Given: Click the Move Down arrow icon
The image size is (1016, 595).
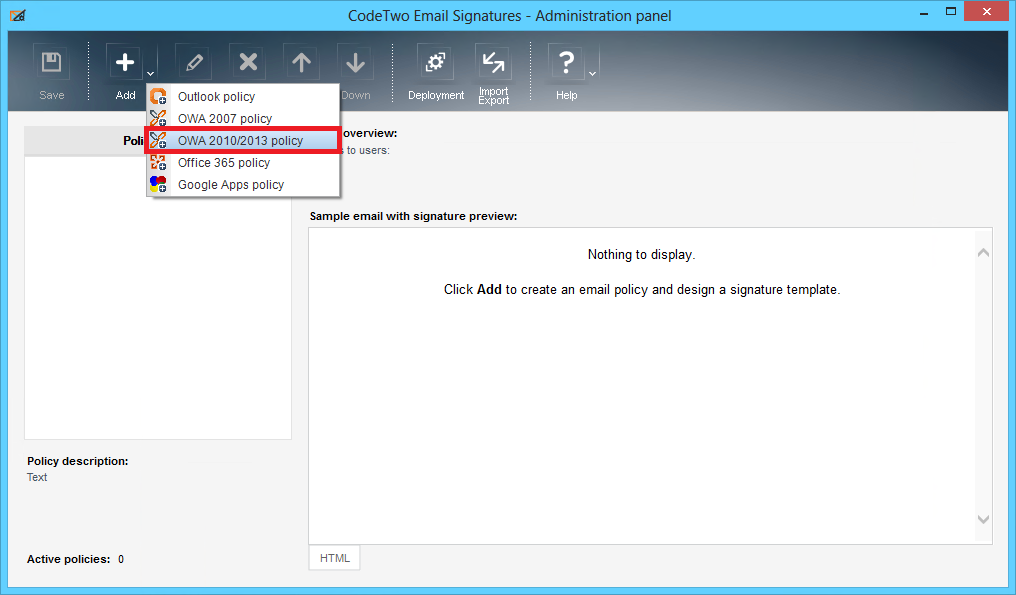Looking at the screenshot, I should tap(355, 62).
